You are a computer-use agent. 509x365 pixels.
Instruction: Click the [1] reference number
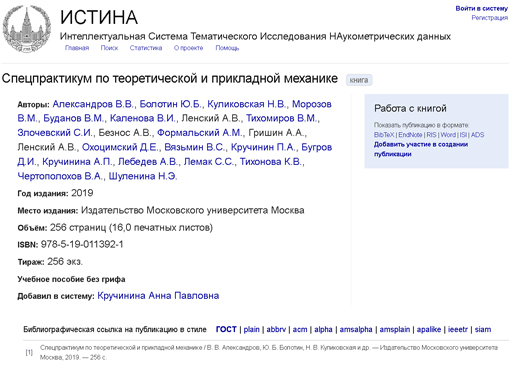click(x=29, y=352)
